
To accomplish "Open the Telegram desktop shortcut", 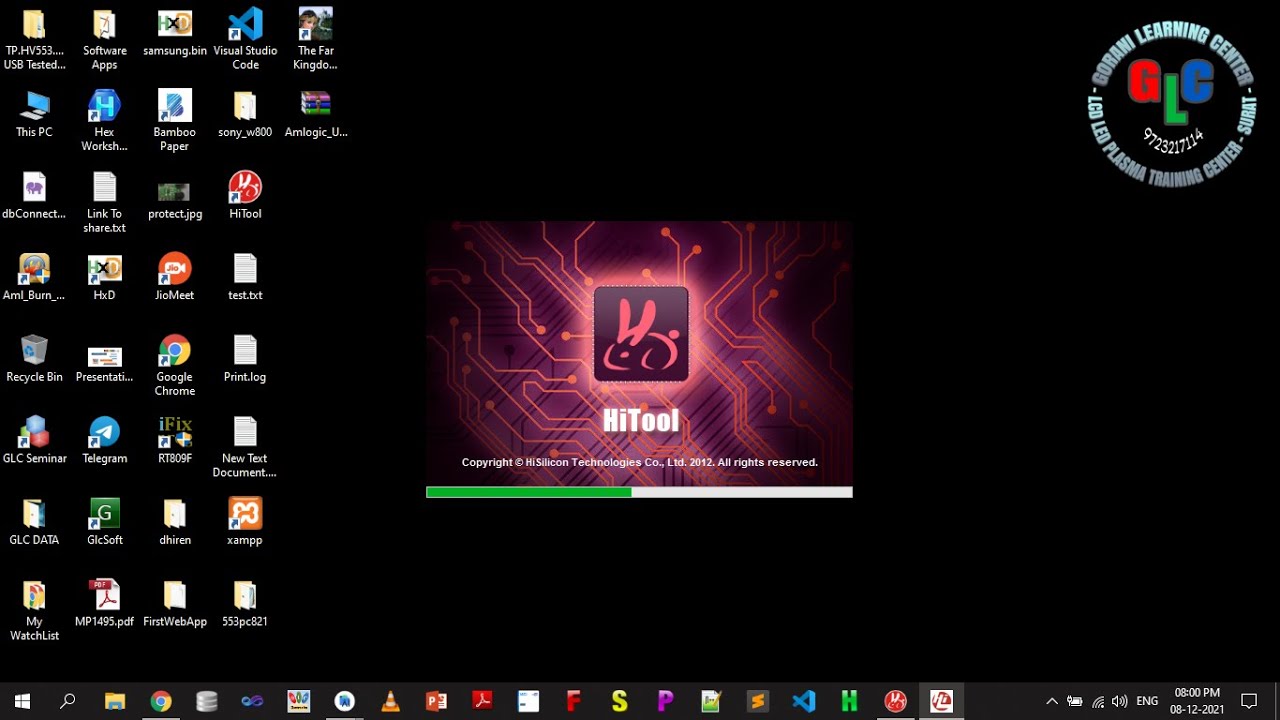I will (104, 440).
